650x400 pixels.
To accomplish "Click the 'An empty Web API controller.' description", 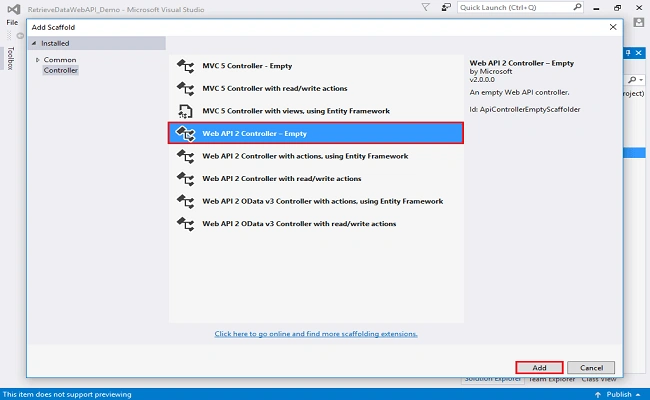I will (x=519, y=92).
